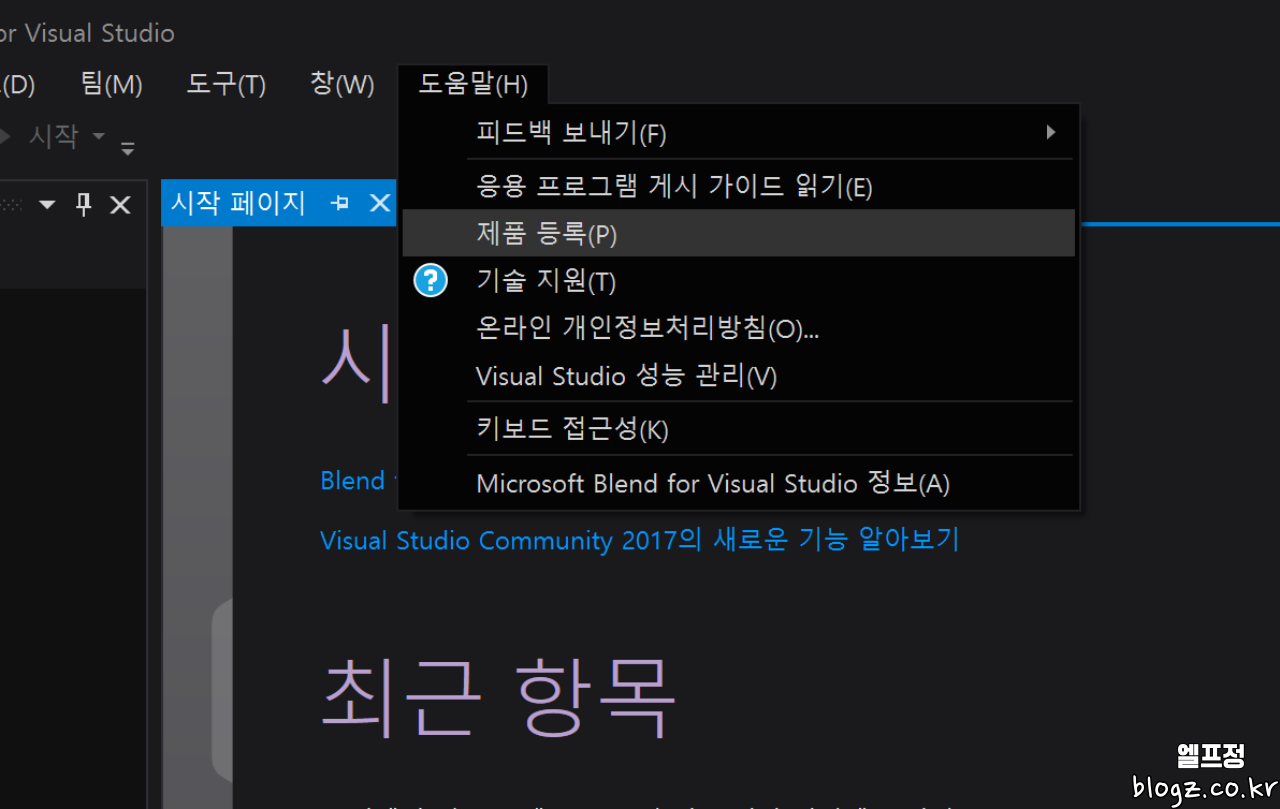Open Visual Studio Community 2017 새로운 기능 link
Screen dimensions: 1280x809
pyautogui.click(x=639, y=540)
